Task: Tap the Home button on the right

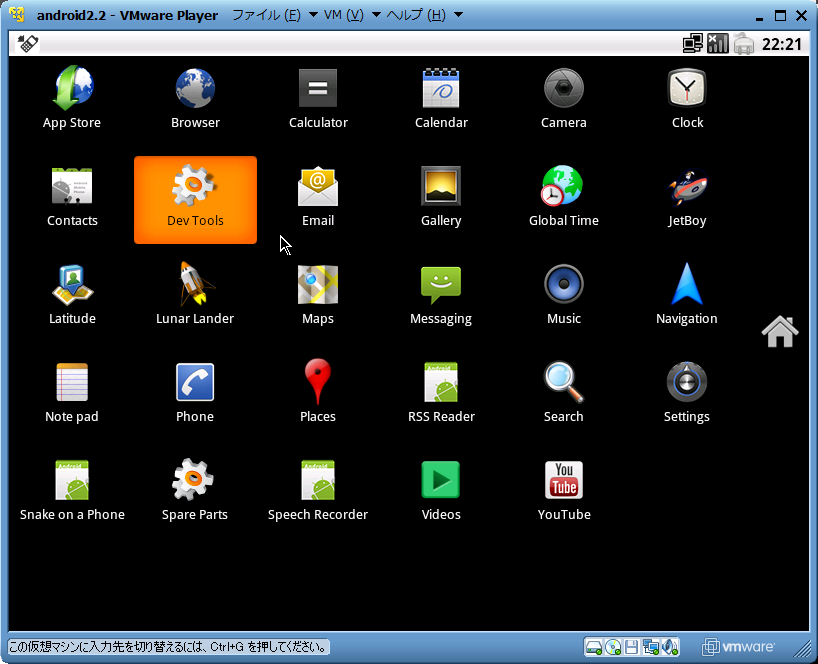Action: coord(780,331)
